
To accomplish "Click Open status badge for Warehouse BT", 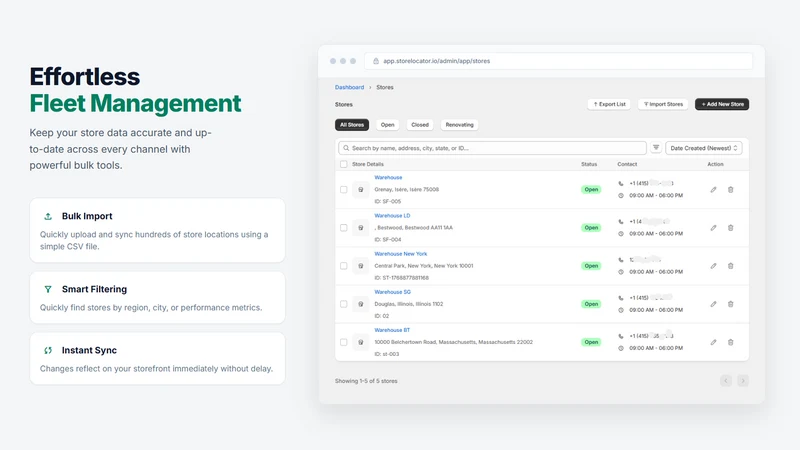I will [591, 342].
